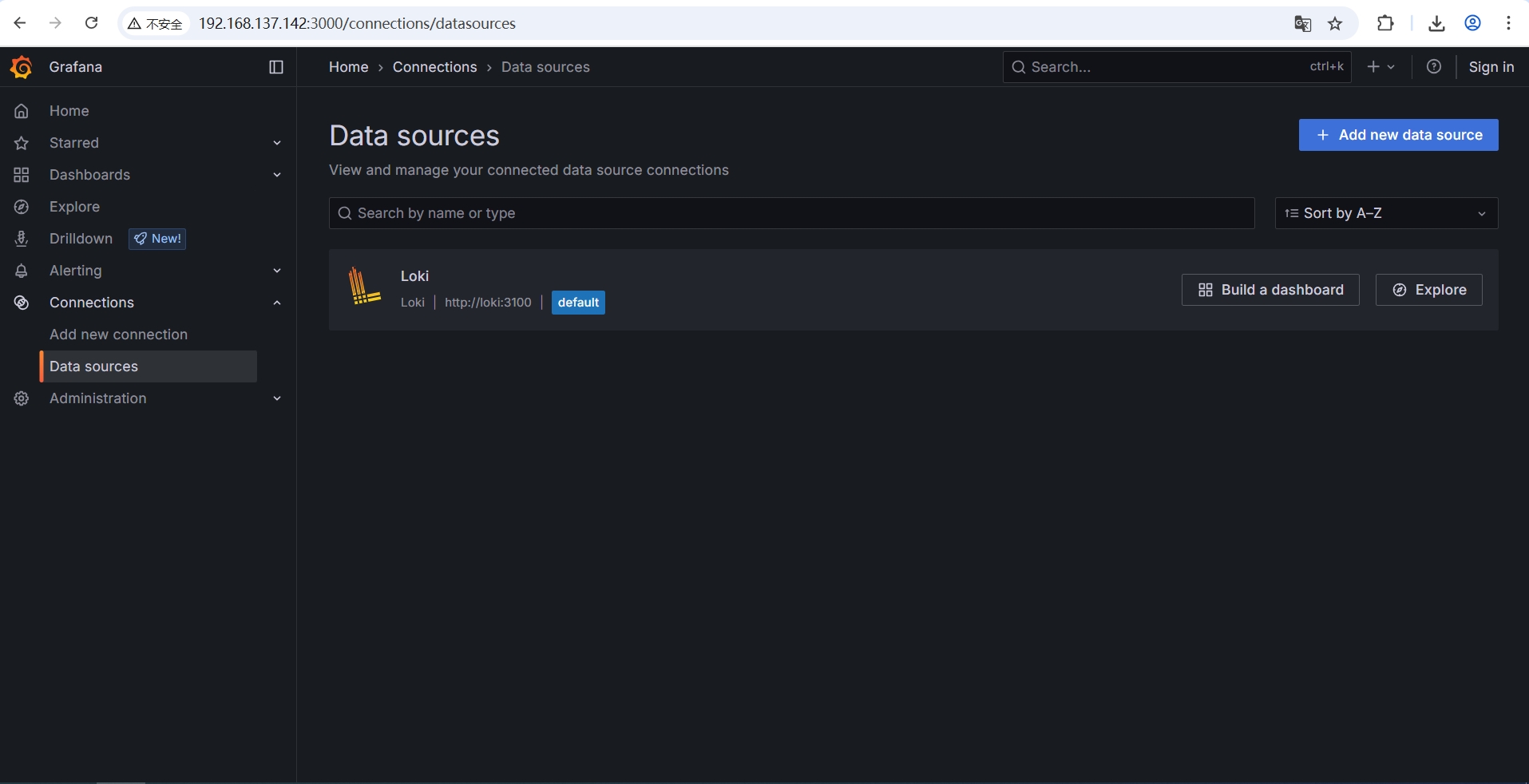
Task: Open the help question mark icon
Action: tap(1434, 67)
